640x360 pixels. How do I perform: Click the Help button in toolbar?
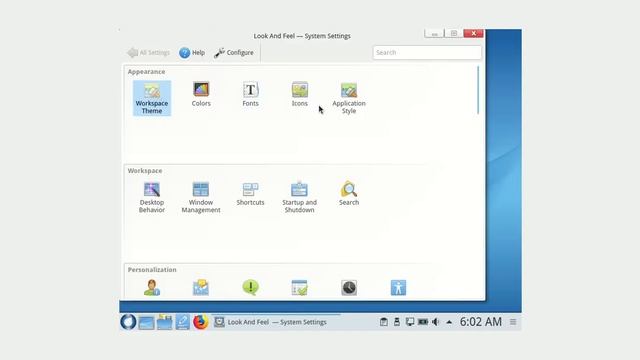coord(192,53)
